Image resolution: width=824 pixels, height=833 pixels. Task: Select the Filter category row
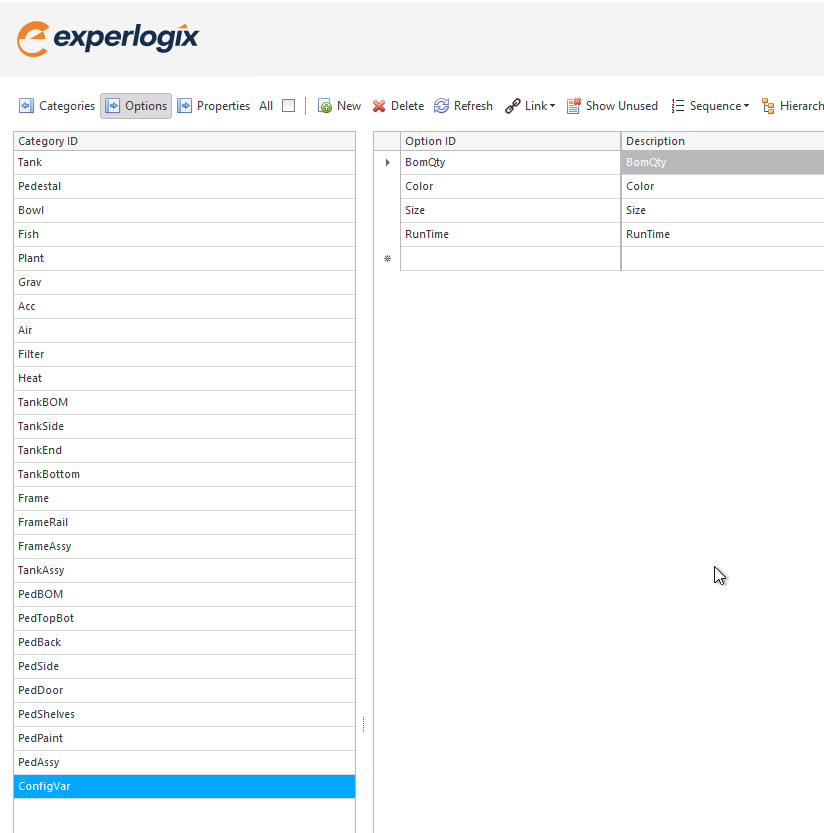pos(184,354)
